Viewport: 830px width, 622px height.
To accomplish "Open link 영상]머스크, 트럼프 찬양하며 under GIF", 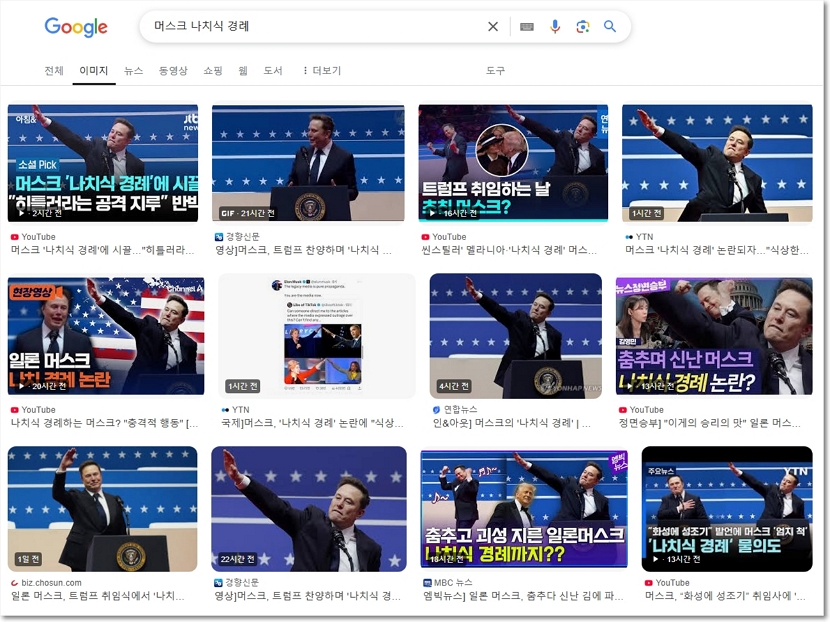I will (303, 250).
